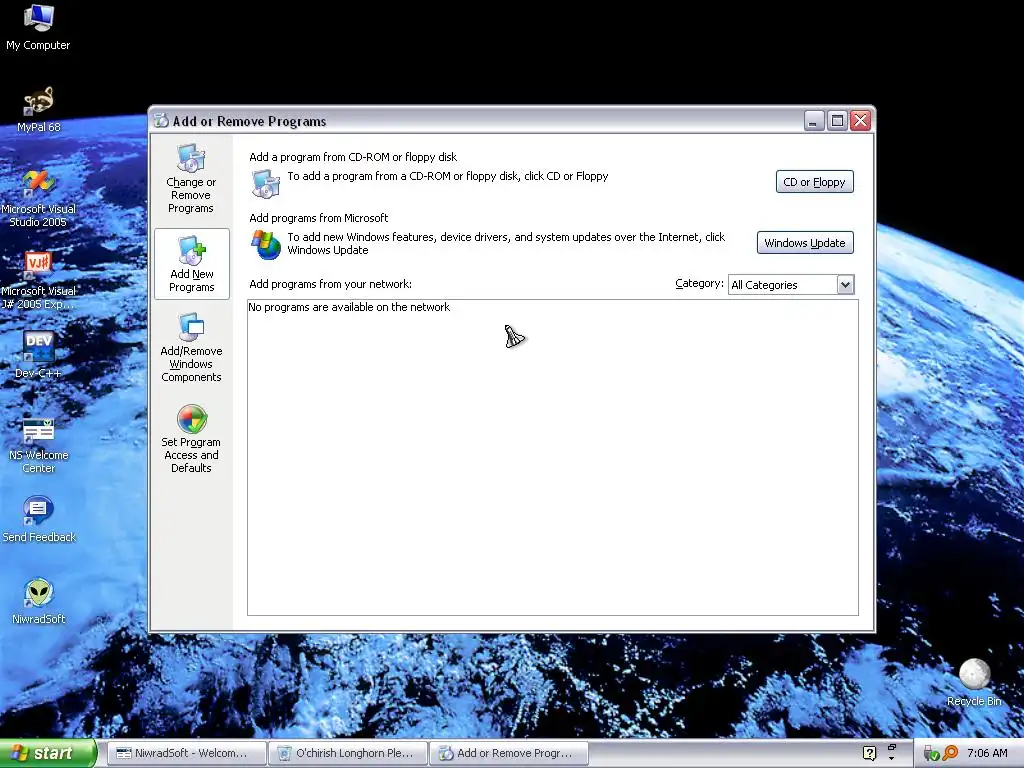Click the 'Add a program from CD-ROM or floppy disk' heading

353,157
